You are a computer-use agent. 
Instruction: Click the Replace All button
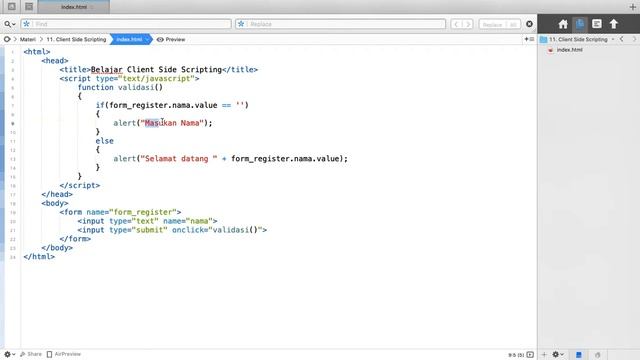pyautogui.click(x=513, y=24)
